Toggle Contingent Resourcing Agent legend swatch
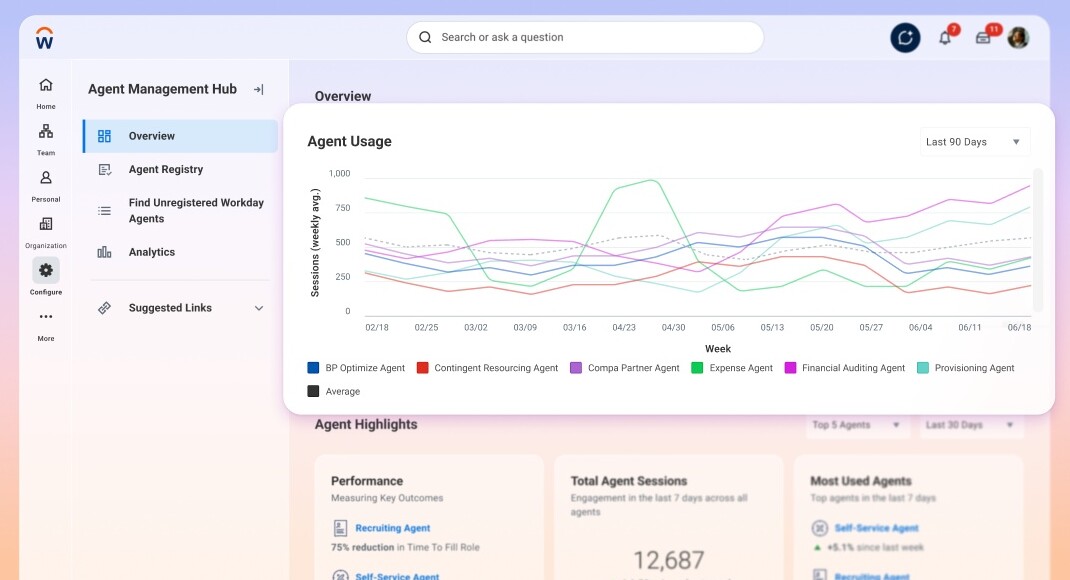The width and height of the screenshot is (1070, 580). point(422,368)
